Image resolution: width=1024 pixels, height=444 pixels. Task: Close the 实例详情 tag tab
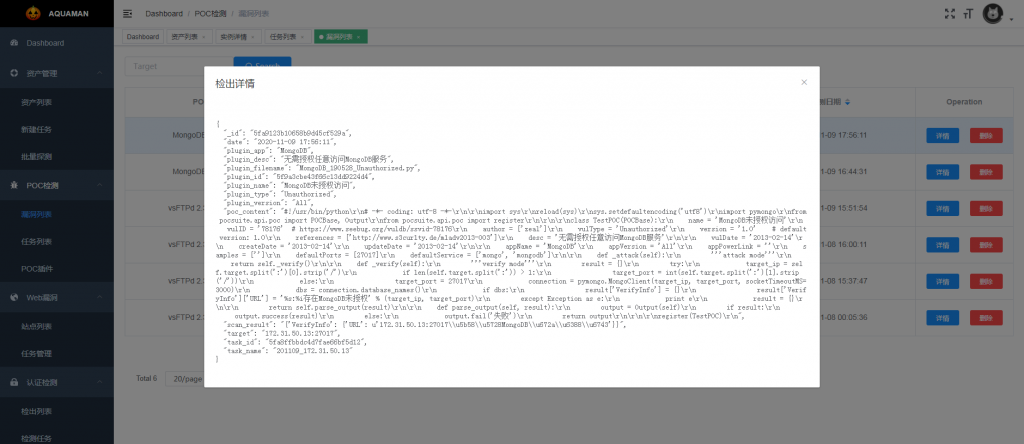[x=253, y=37]
